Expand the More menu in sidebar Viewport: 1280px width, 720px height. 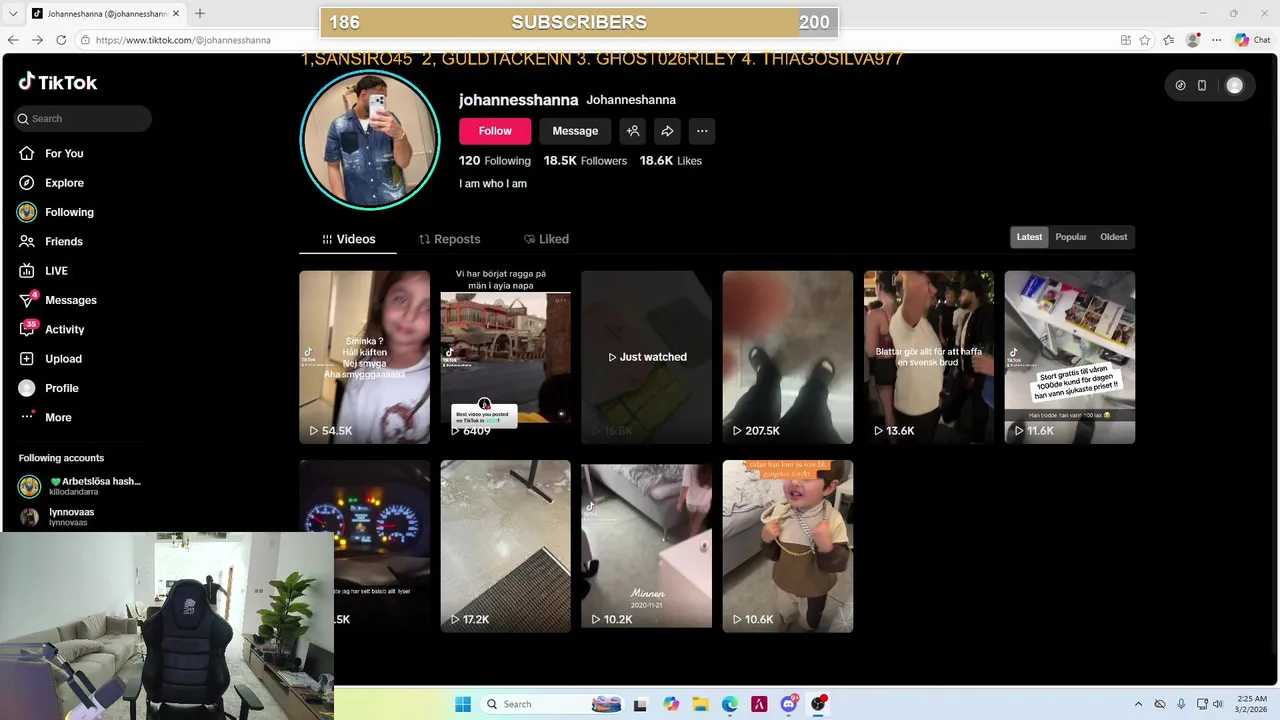click(x=58, y=417)
